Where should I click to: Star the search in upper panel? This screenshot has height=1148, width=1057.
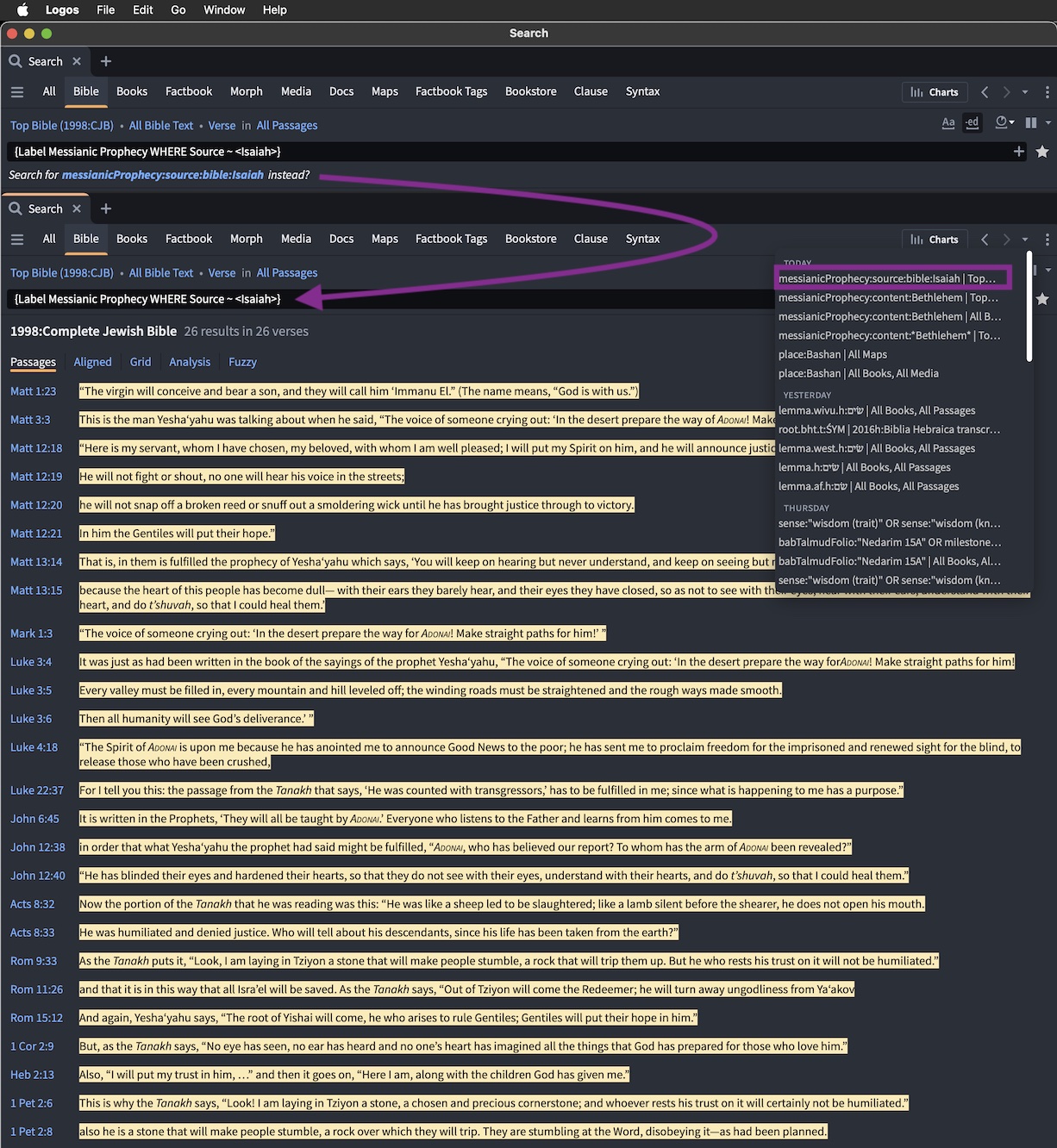coord(1042,152)
